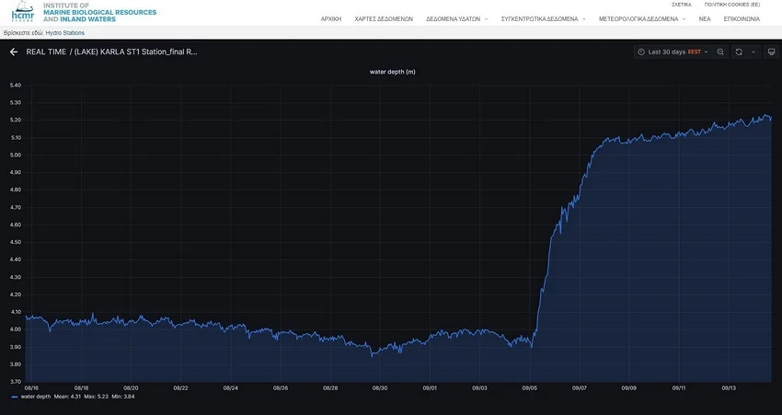Expand the refresh interval dropdown arrow

click(753, 52)
